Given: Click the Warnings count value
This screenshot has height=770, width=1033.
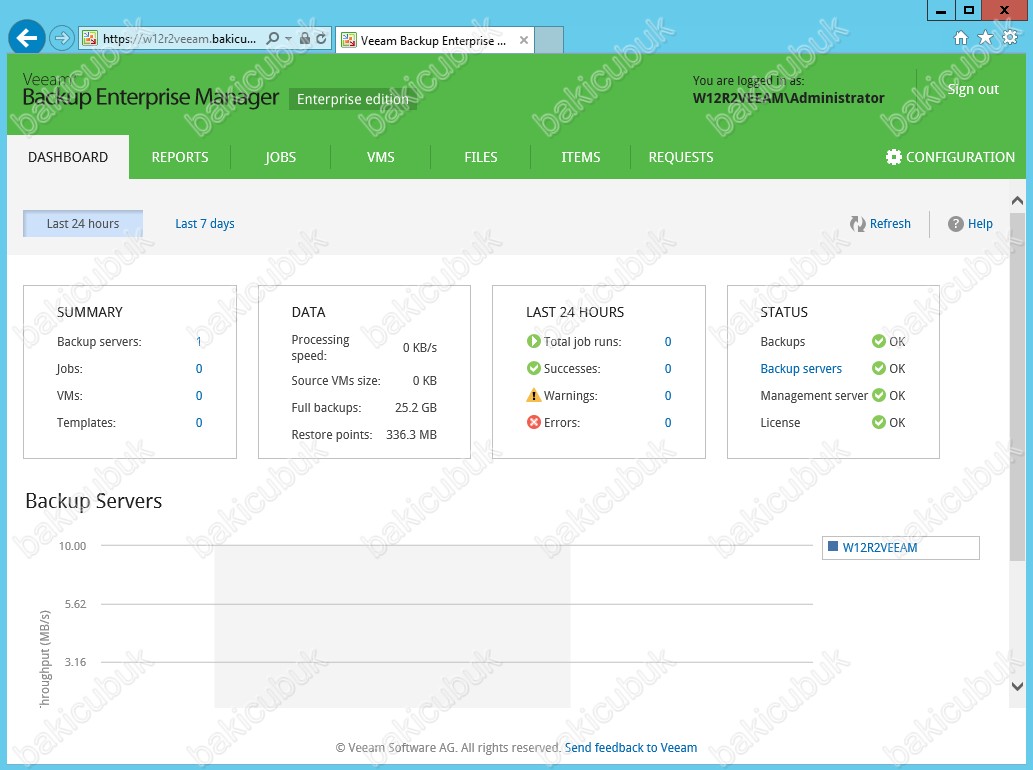Looking at the screenshot, I should click(x=668, y=395).
